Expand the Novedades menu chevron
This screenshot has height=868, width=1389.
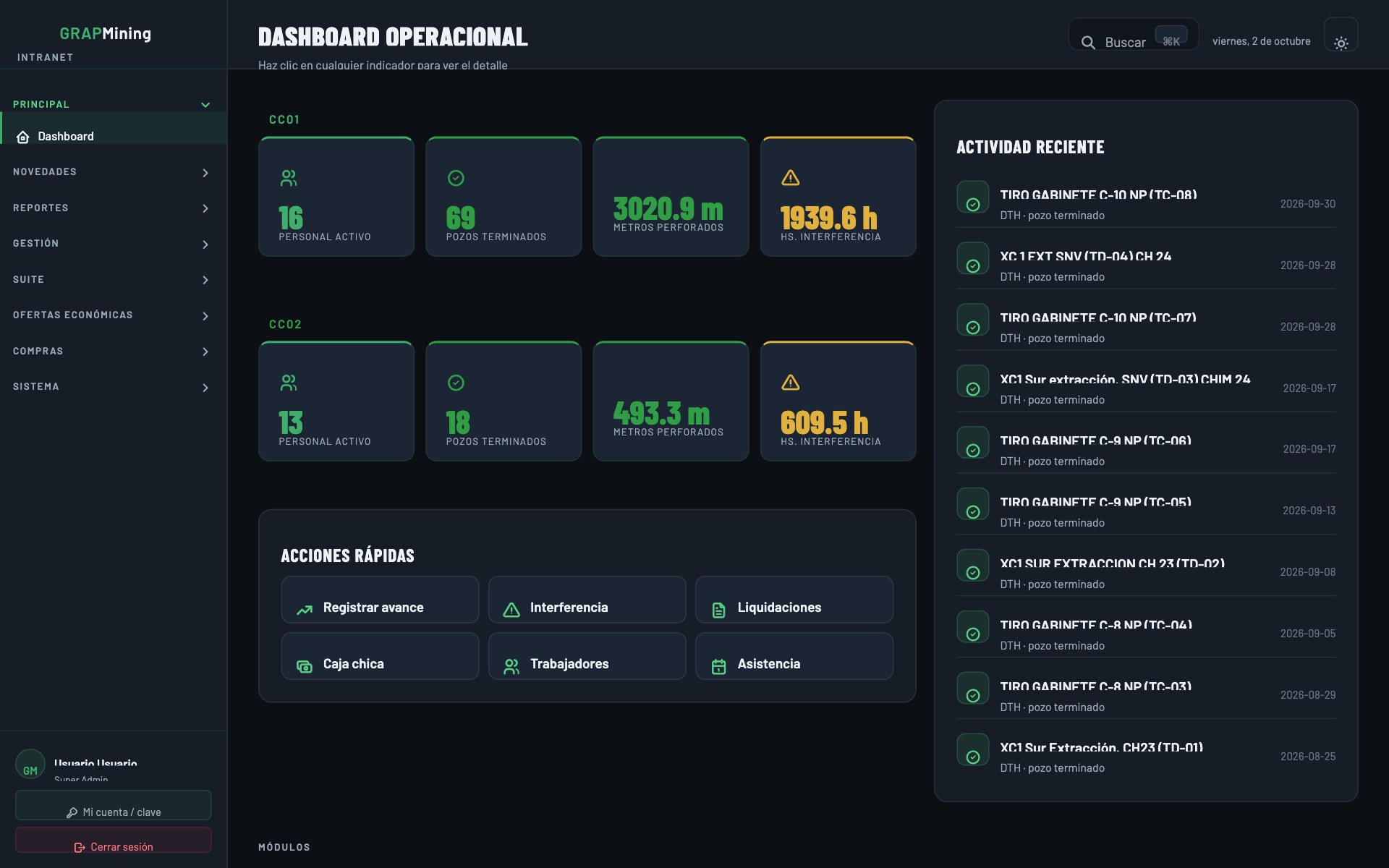pos(205,173)
